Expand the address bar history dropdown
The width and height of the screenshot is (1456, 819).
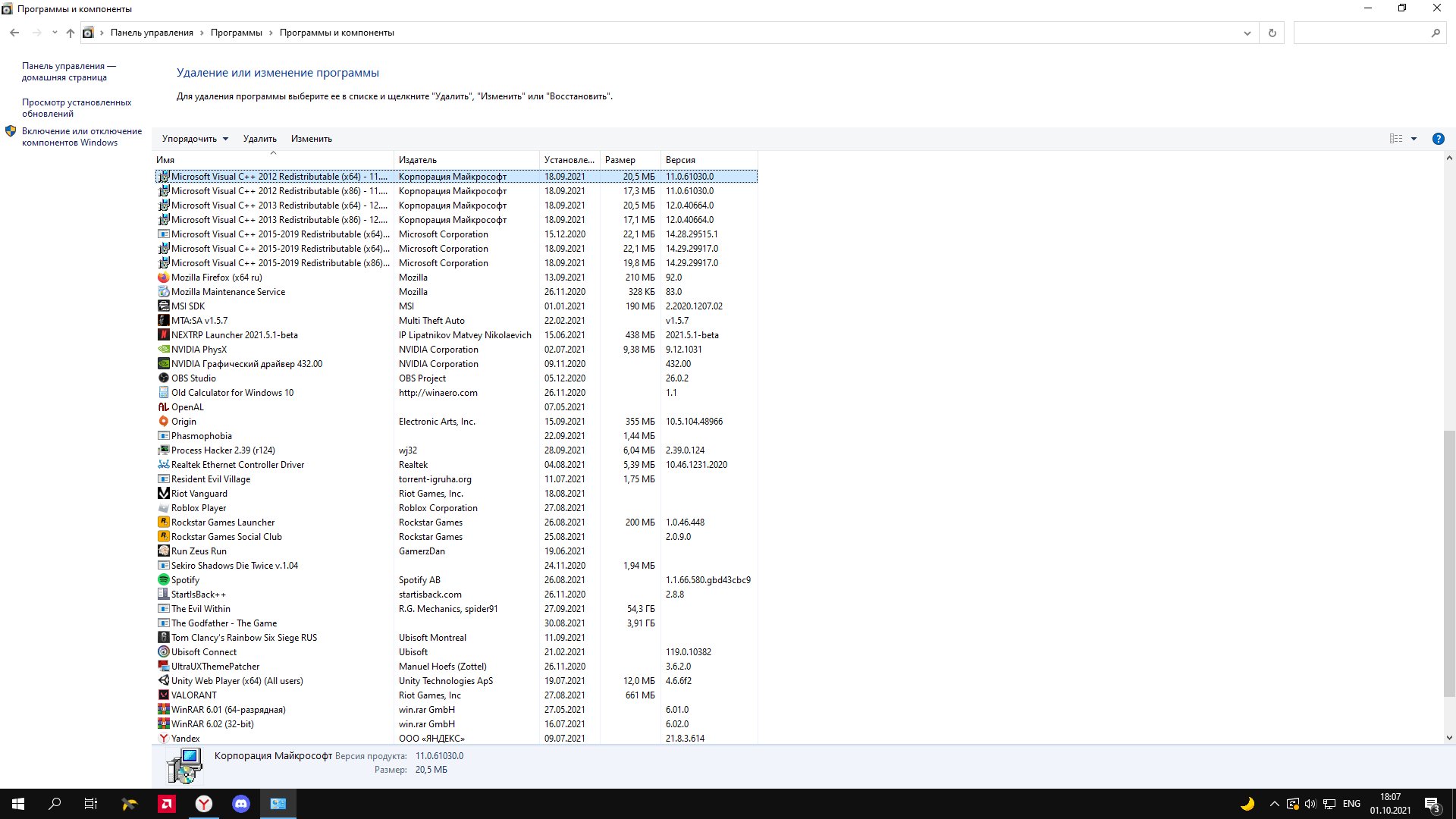pyautogui.click(x=1247, y=33)
